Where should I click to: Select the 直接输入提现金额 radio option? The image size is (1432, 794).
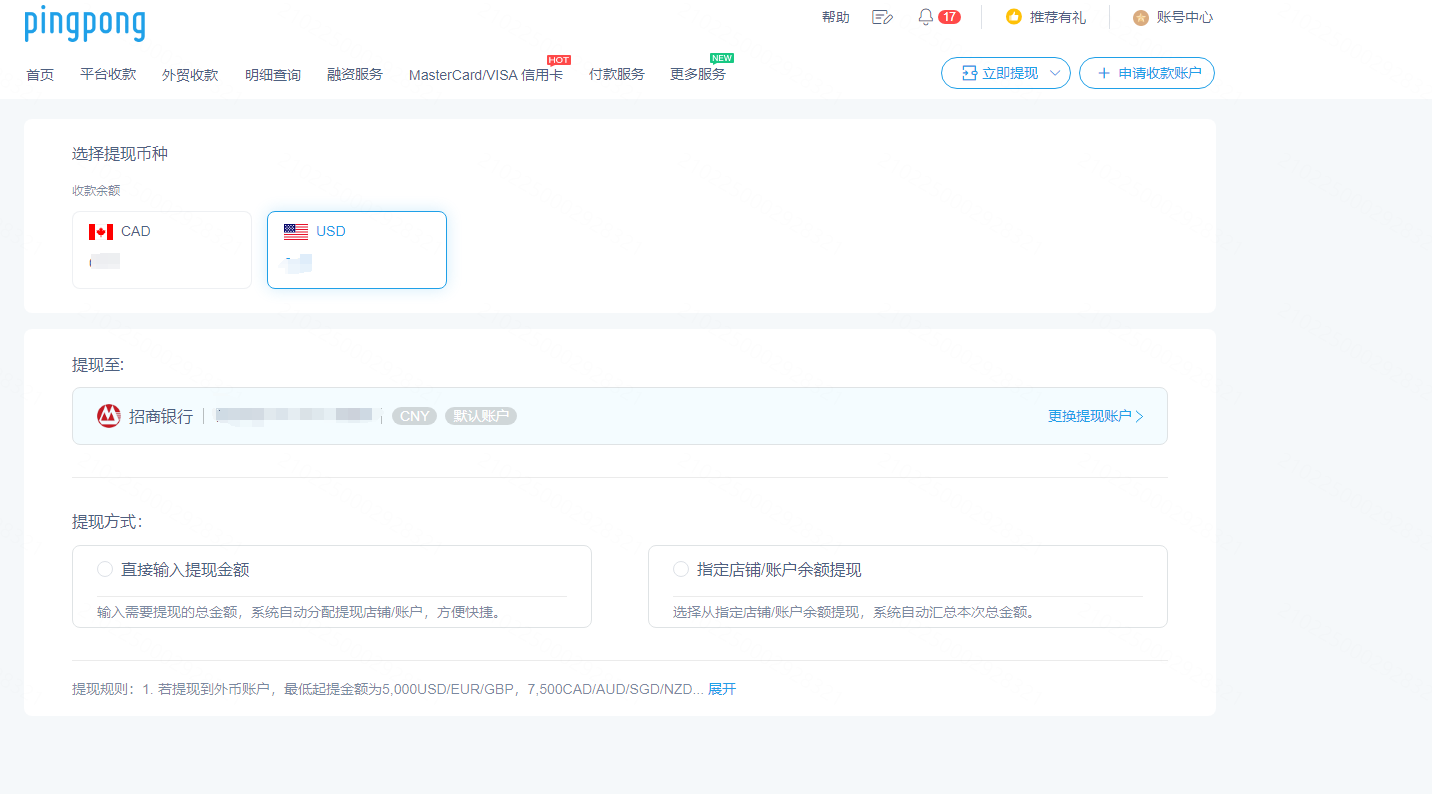[105, 569]
